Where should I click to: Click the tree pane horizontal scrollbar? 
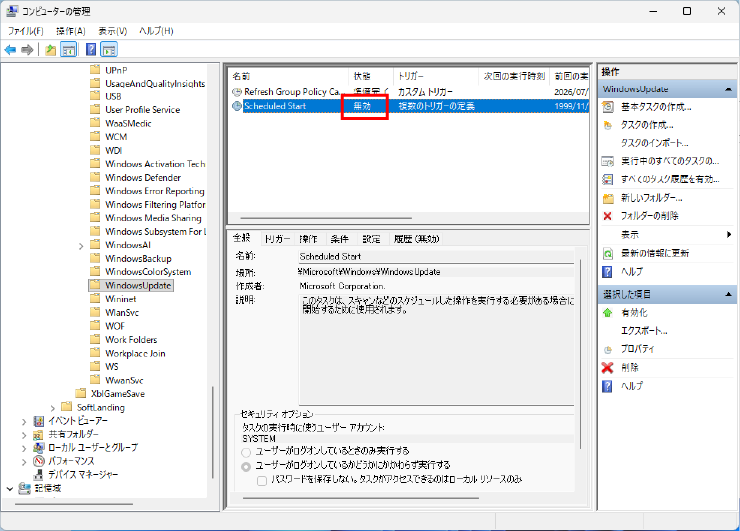[74, 504]
